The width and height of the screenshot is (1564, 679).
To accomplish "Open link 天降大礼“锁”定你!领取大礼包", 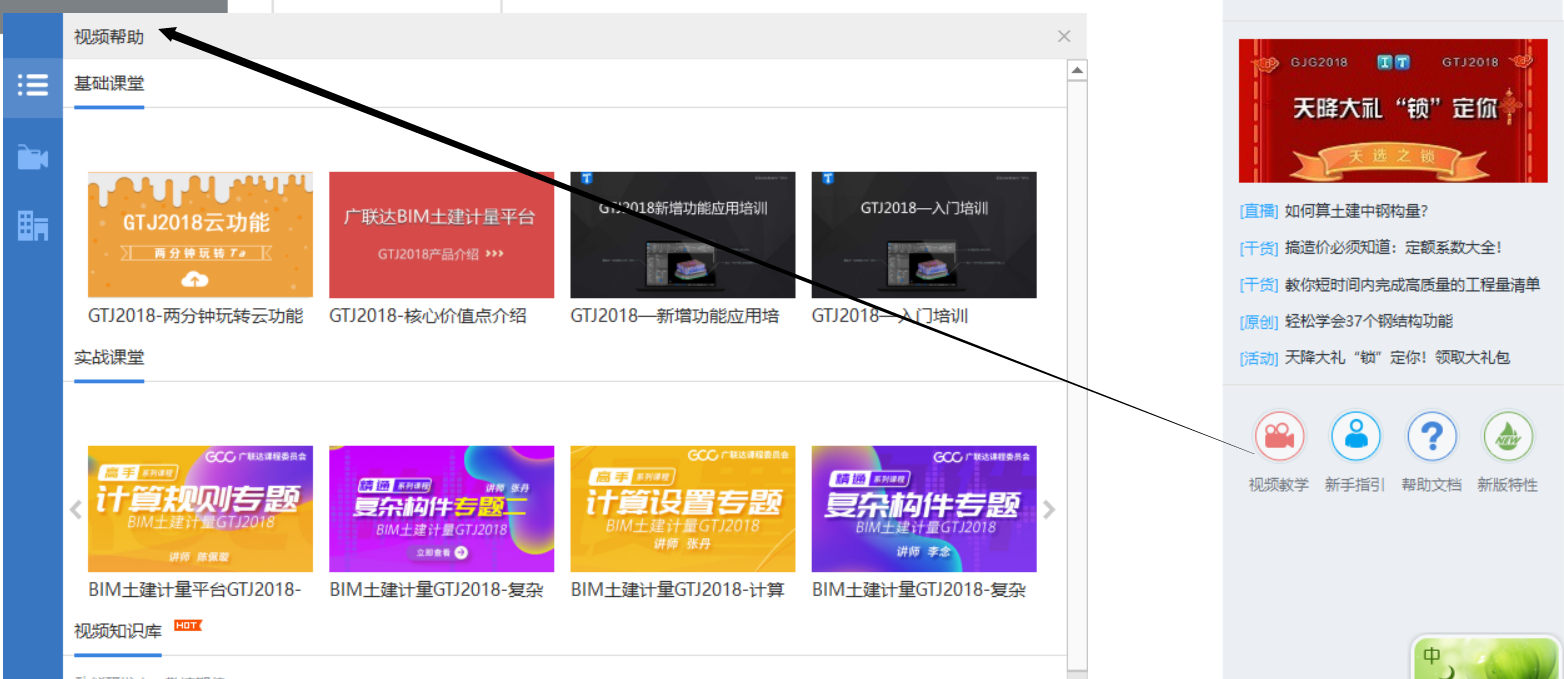I will pos(1397,357).
